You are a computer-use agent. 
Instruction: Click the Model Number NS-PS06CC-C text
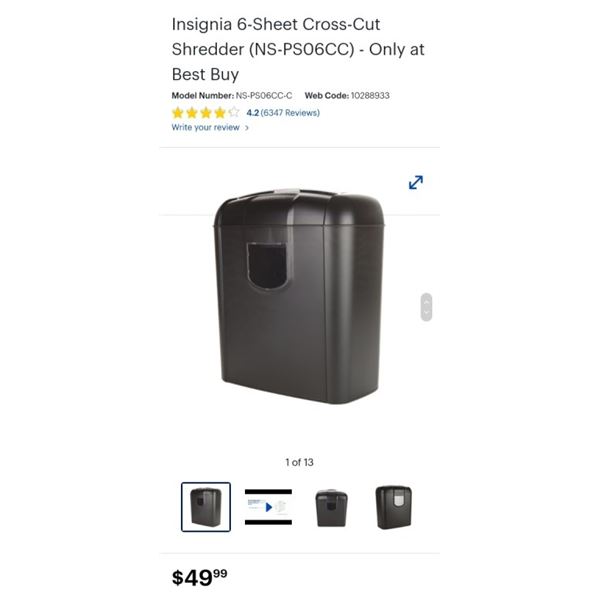(x=232, y=95)
